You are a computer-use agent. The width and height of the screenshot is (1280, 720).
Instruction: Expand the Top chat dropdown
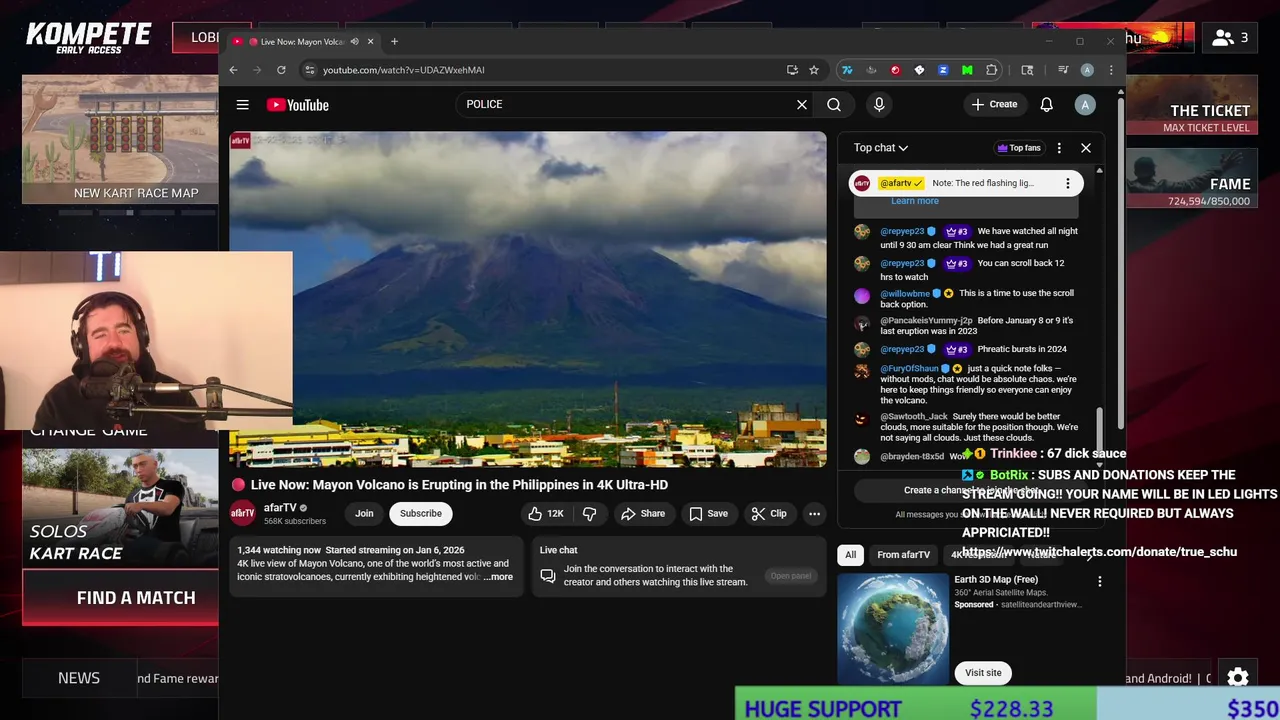[880, 148]
